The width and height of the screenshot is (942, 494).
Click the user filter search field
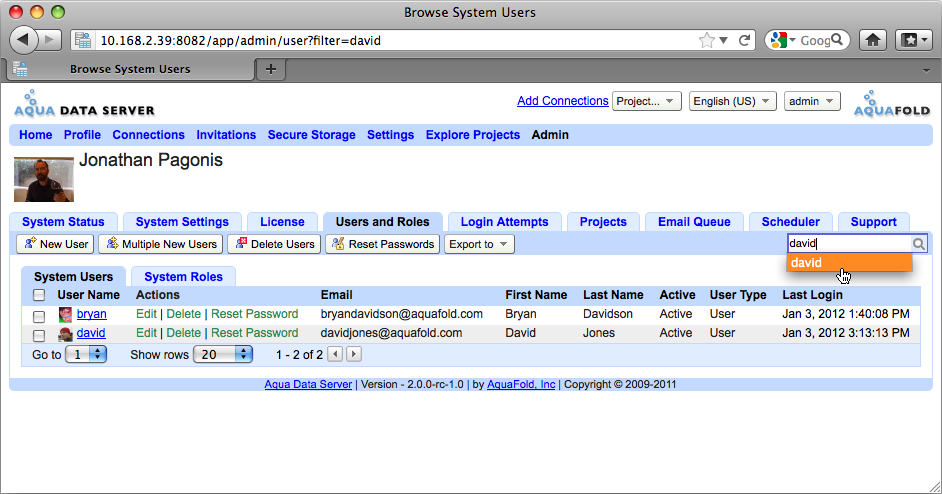(x=849, y=243)
